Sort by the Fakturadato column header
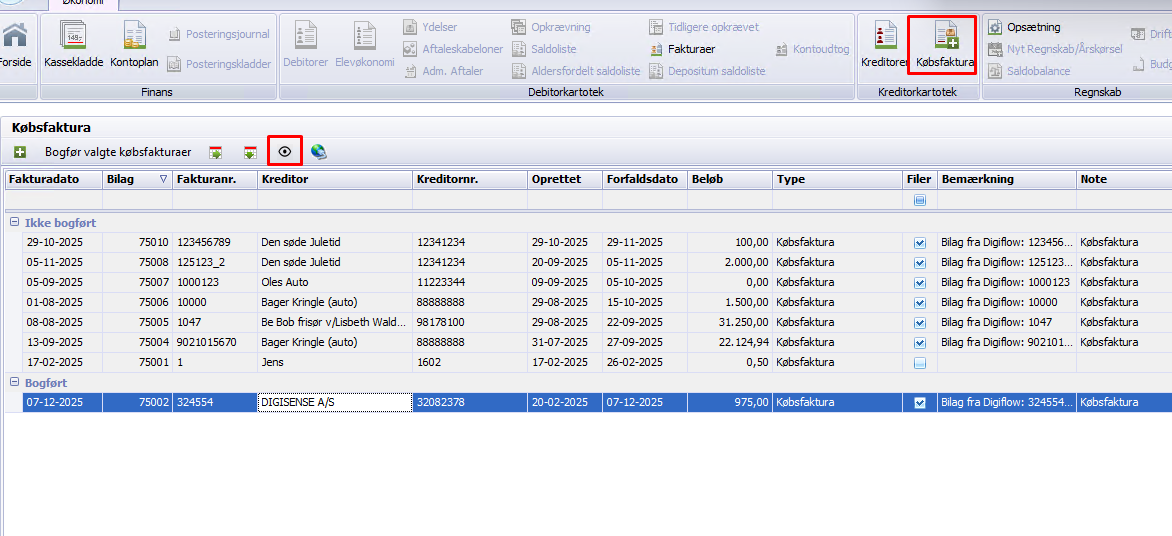1172x536 pixels. point(53,179)
